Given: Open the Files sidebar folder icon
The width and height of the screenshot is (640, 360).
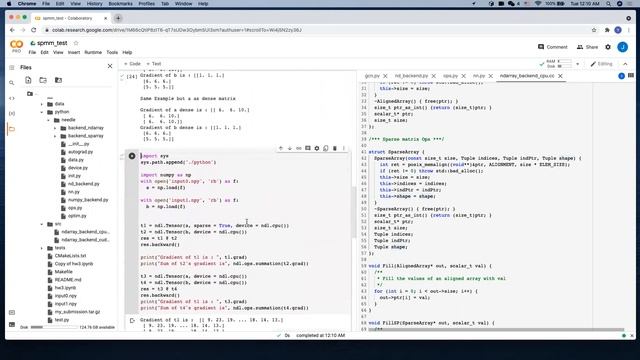Looking at the screenshot, I should (x=11, y=129).
